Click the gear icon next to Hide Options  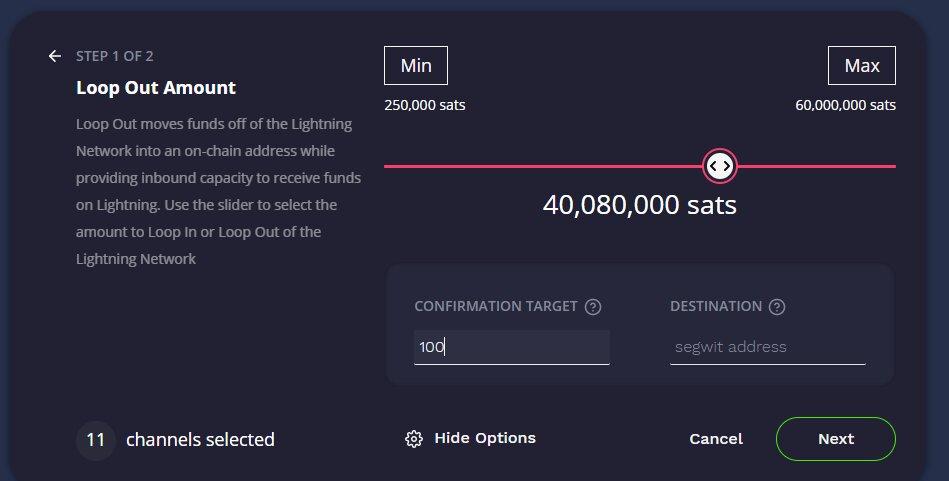(414, 439)
